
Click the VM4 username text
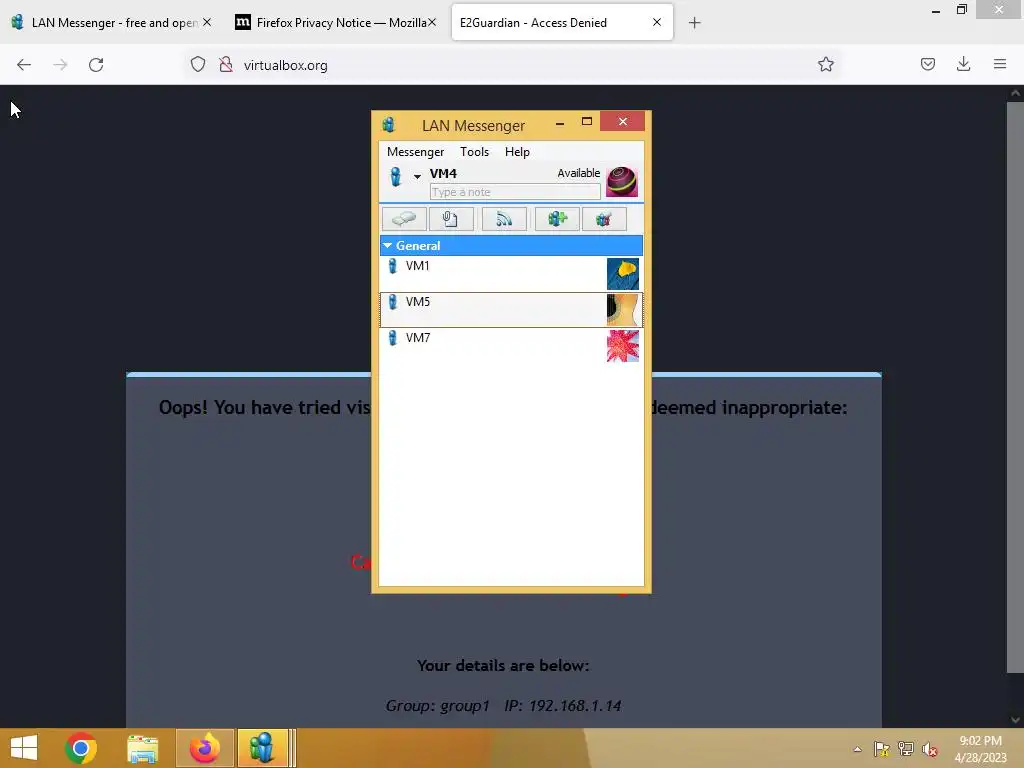click(x=443, y=174)
